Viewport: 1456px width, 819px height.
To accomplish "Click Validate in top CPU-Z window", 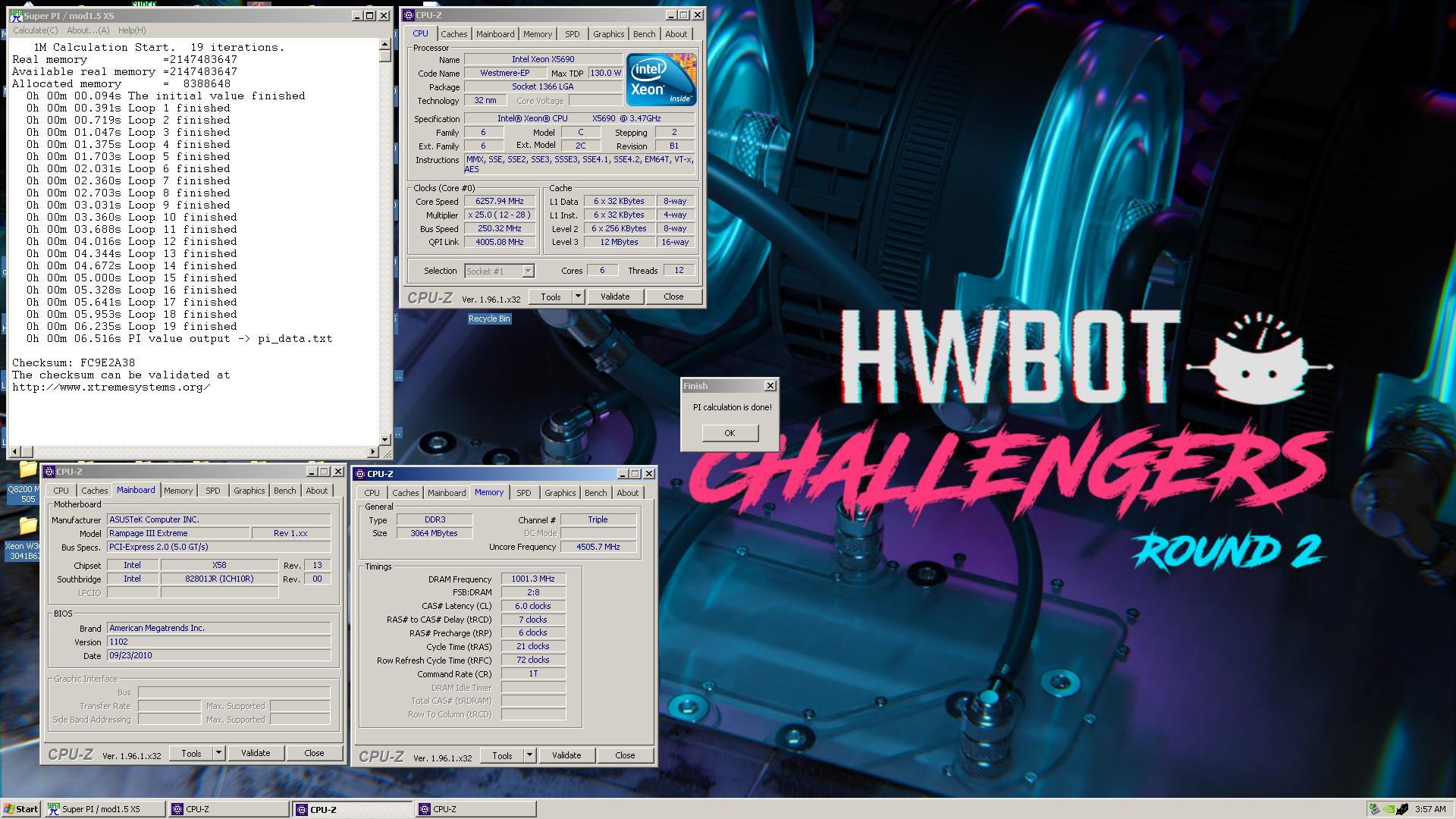I will point(615,297).
